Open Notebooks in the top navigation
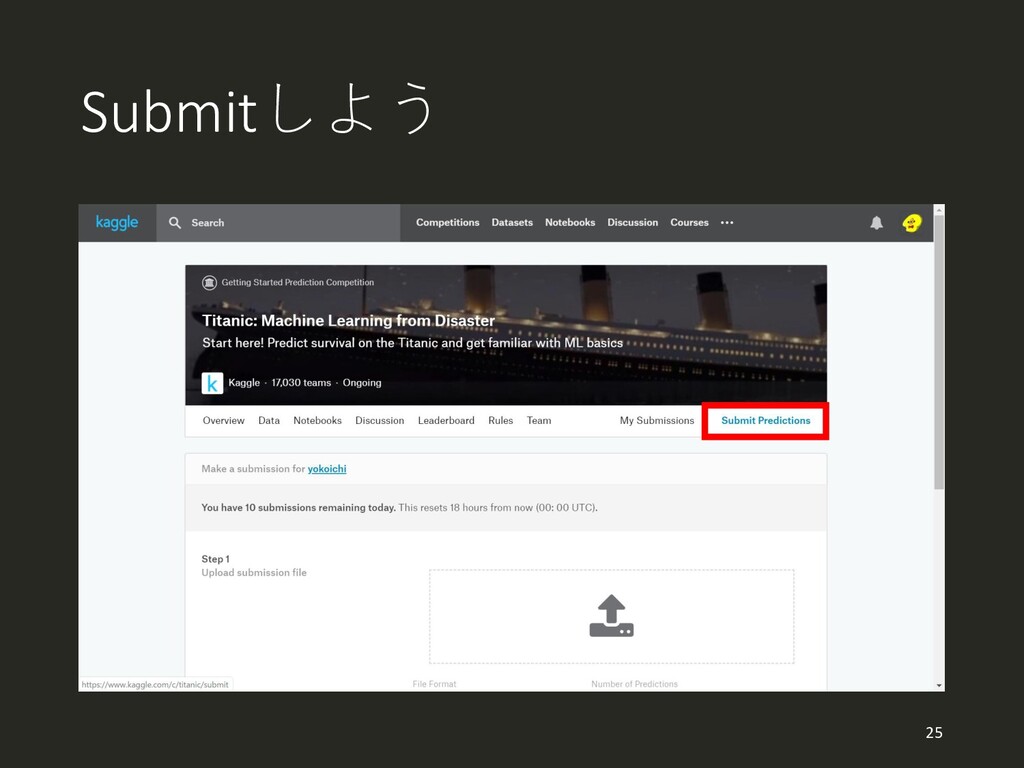The image size is (1024, 768). 570,223
